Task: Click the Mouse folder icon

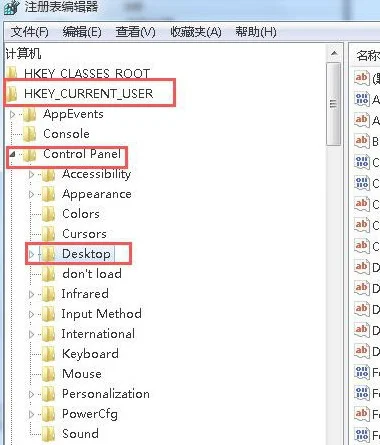Action: [x=48, y=374]
